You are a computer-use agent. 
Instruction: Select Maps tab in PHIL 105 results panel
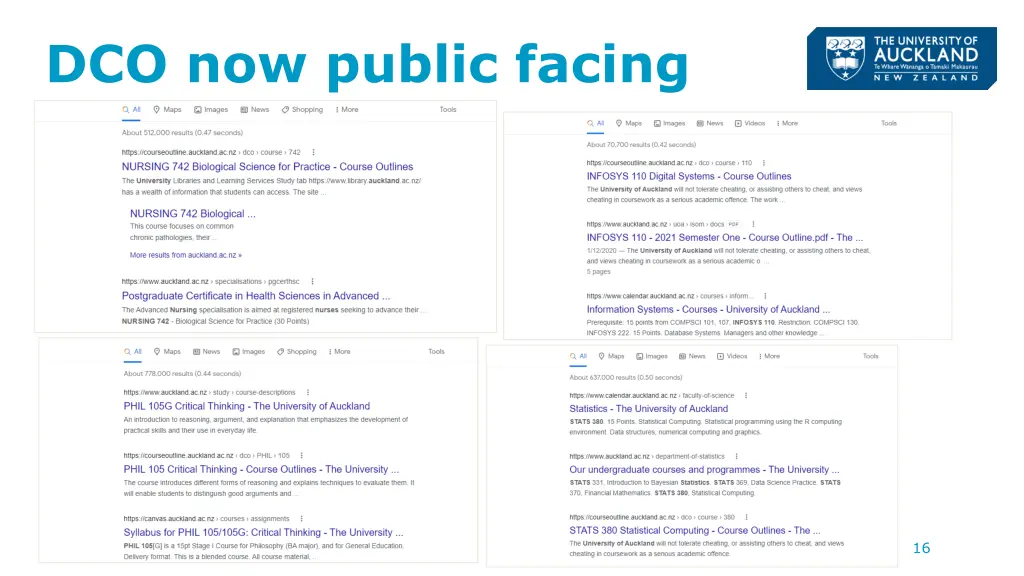(167, 351)
